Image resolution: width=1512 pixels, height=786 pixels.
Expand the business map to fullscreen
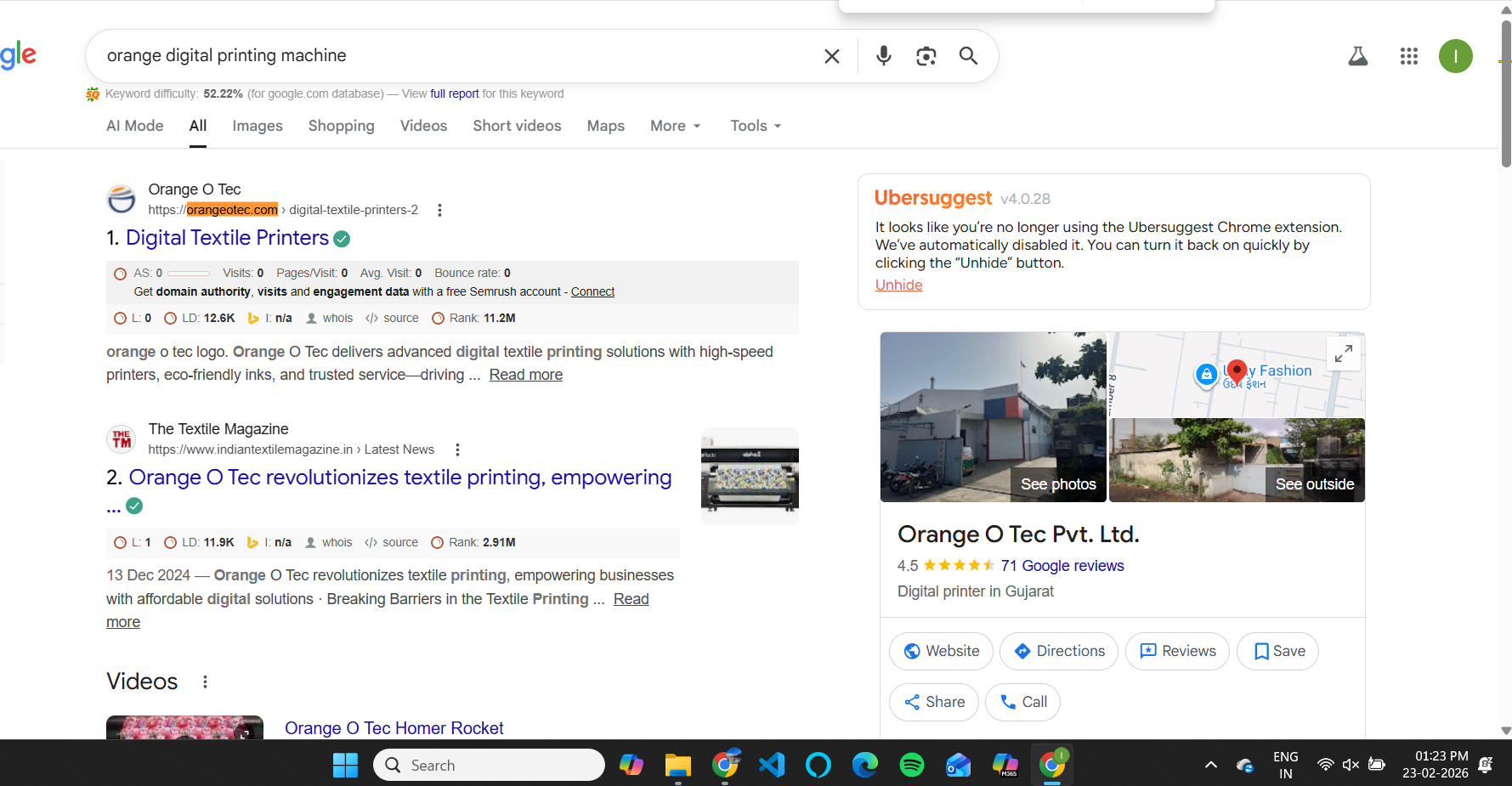(1344, 353)
